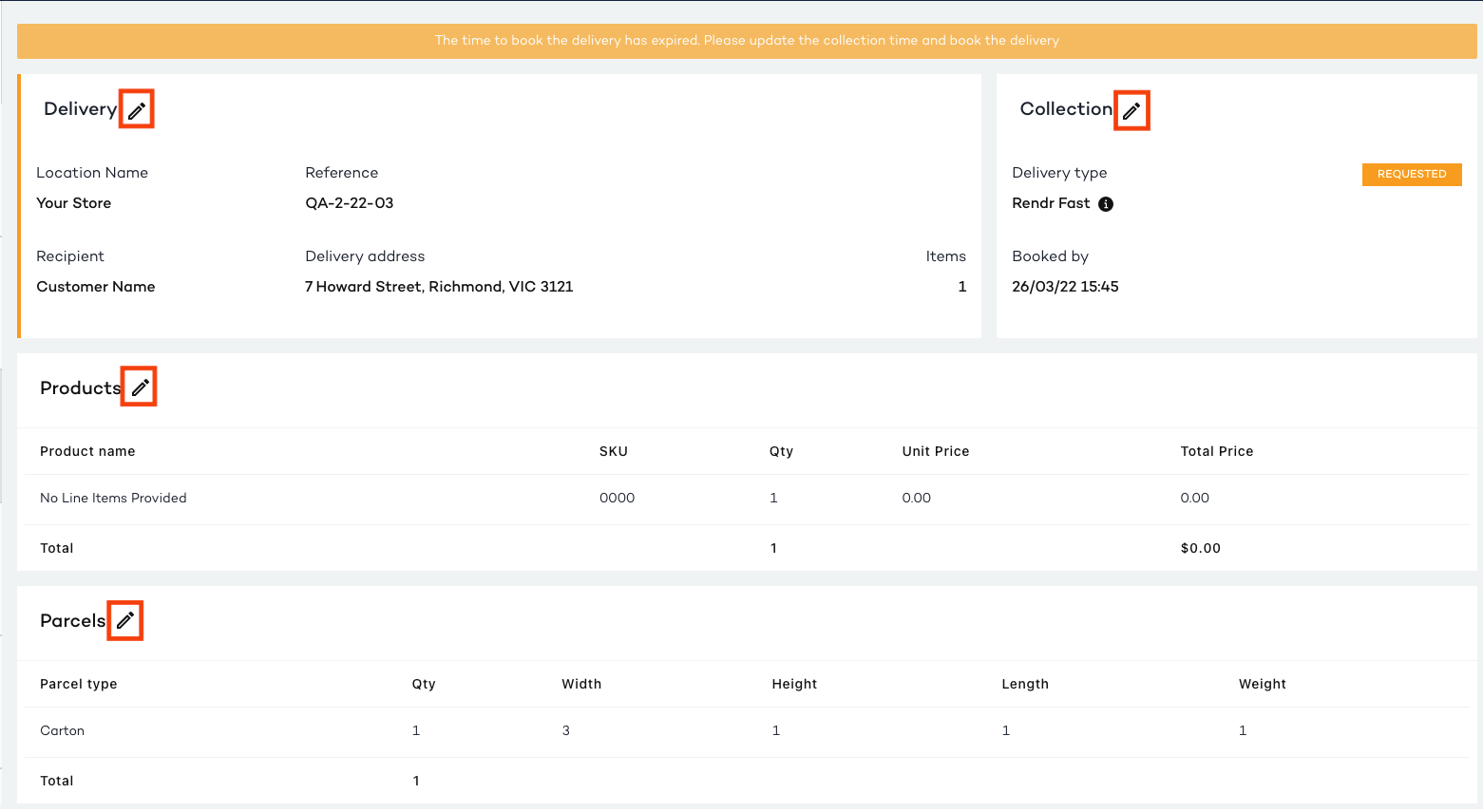This screenshot has height=812, width=1483.
Task: Click the delivery address 7 Howard Street
Action: (x=438, y=287)
